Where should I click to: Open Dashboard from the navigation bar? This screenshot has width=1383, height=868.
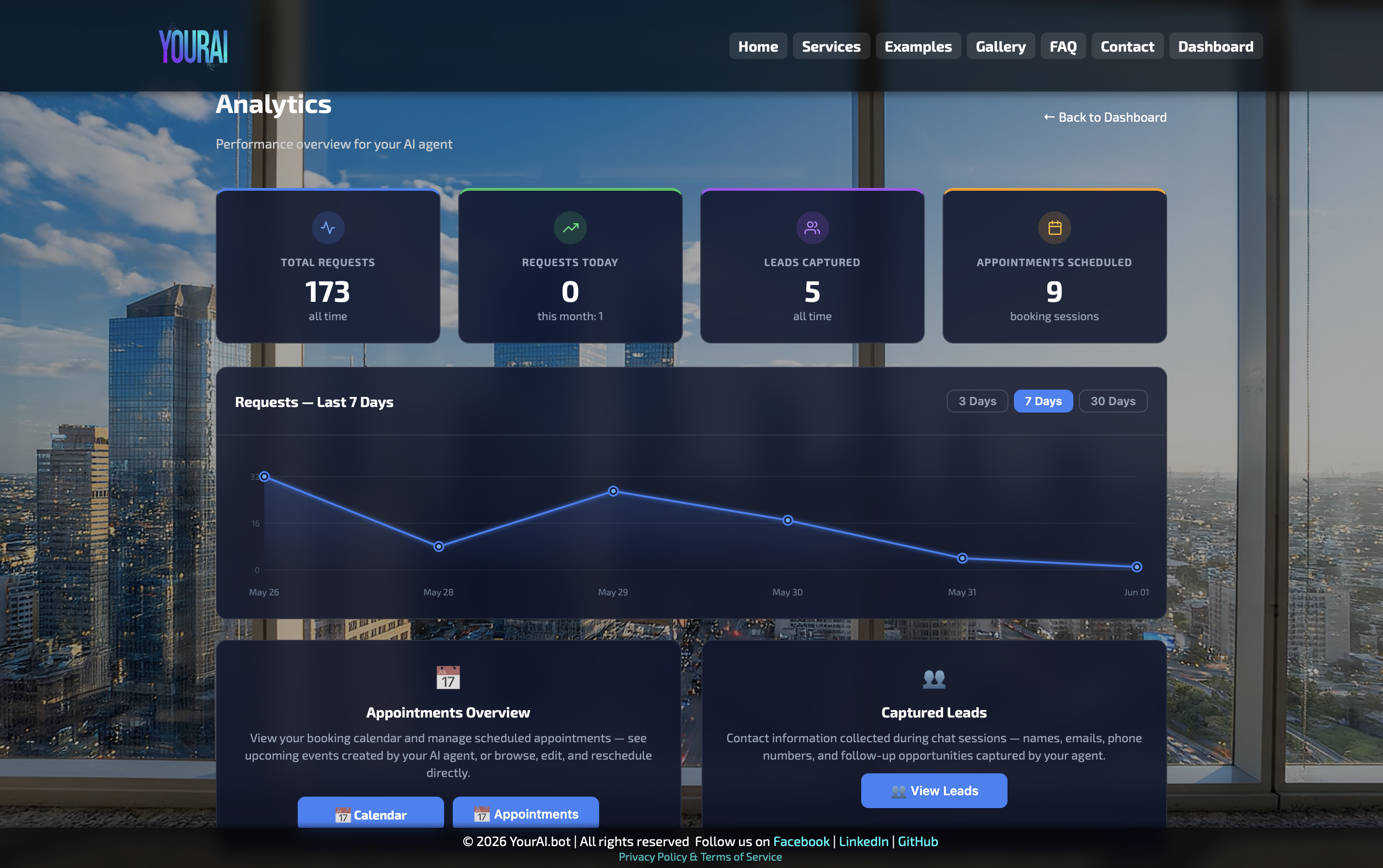coord(1215,46)
